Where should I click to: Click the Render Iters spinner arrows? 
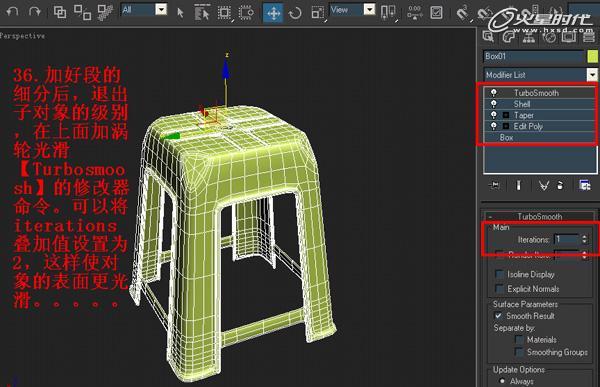point(584,255)
